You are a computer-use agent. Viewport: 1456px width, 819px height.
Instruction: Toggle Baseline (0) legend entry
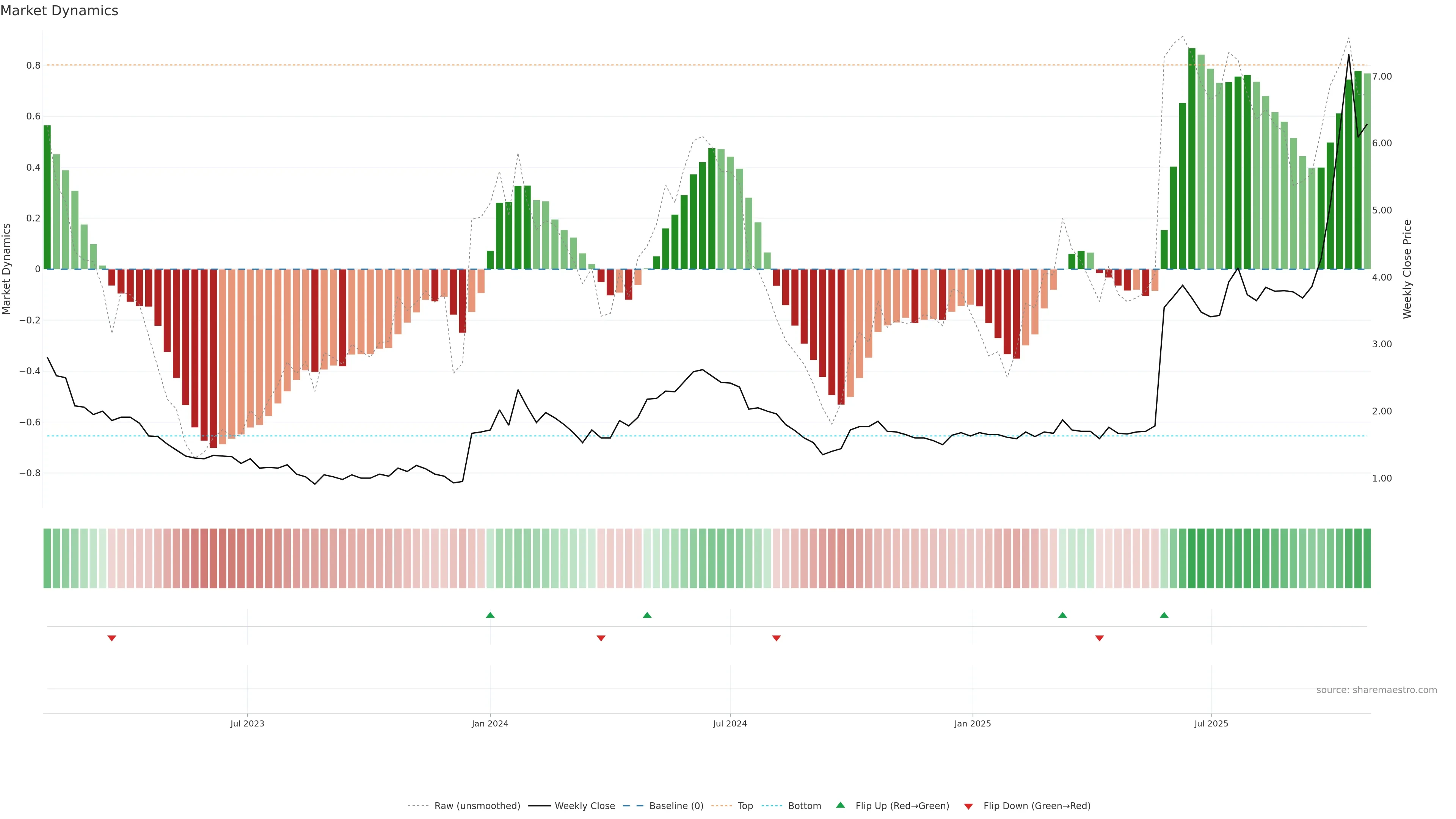click(676, 805)
